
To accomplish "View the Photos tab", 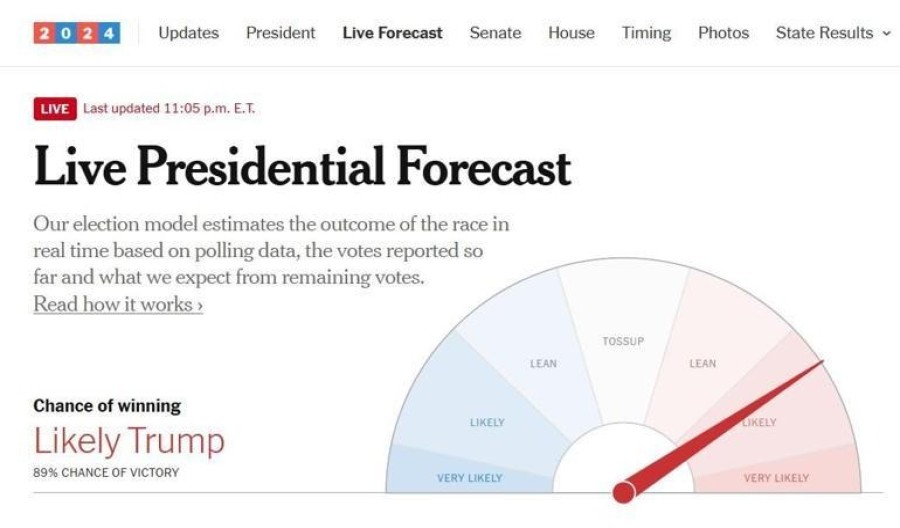I will [x=723, y=33].
